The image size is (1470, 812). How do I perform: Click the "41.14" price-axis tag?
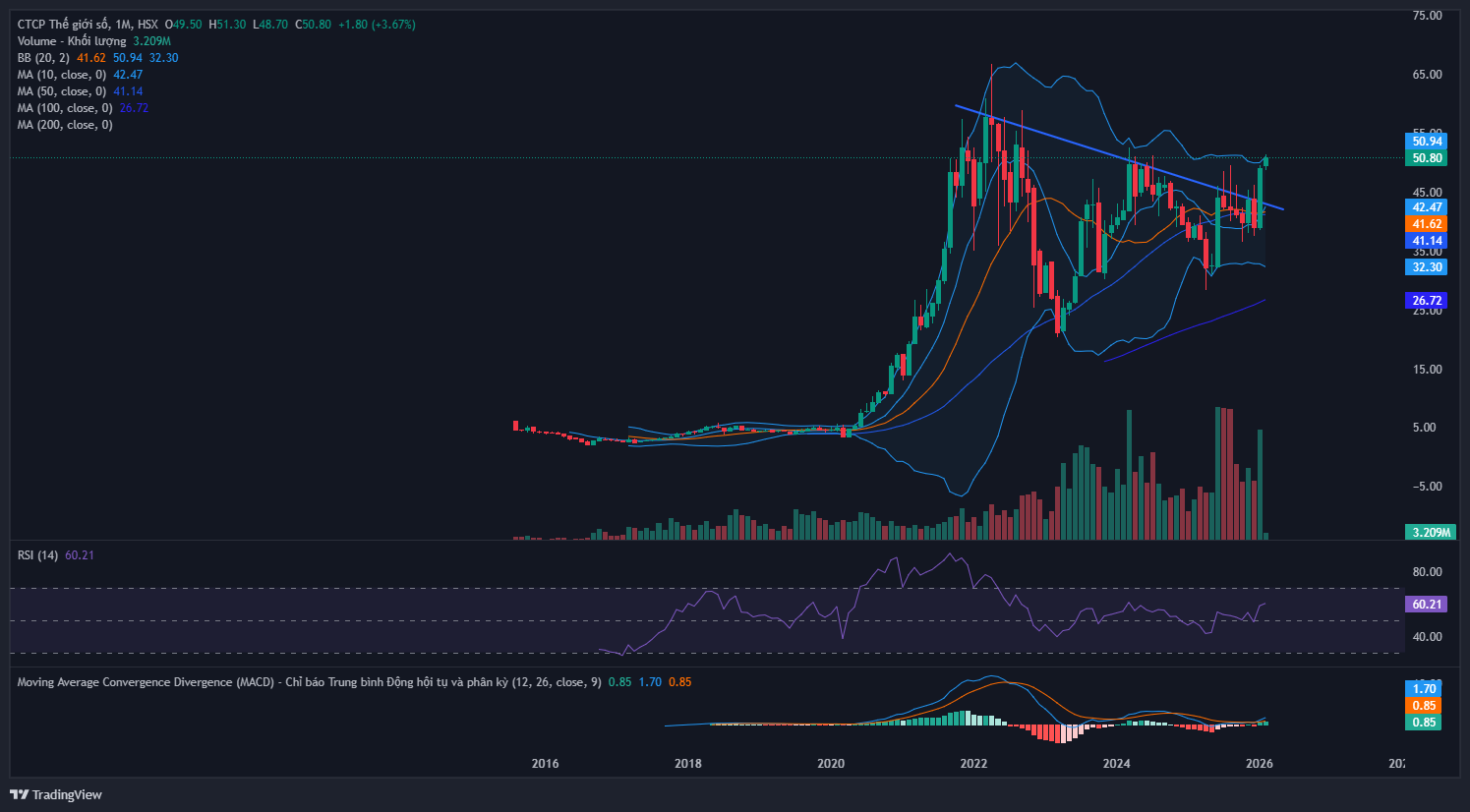1427,241
